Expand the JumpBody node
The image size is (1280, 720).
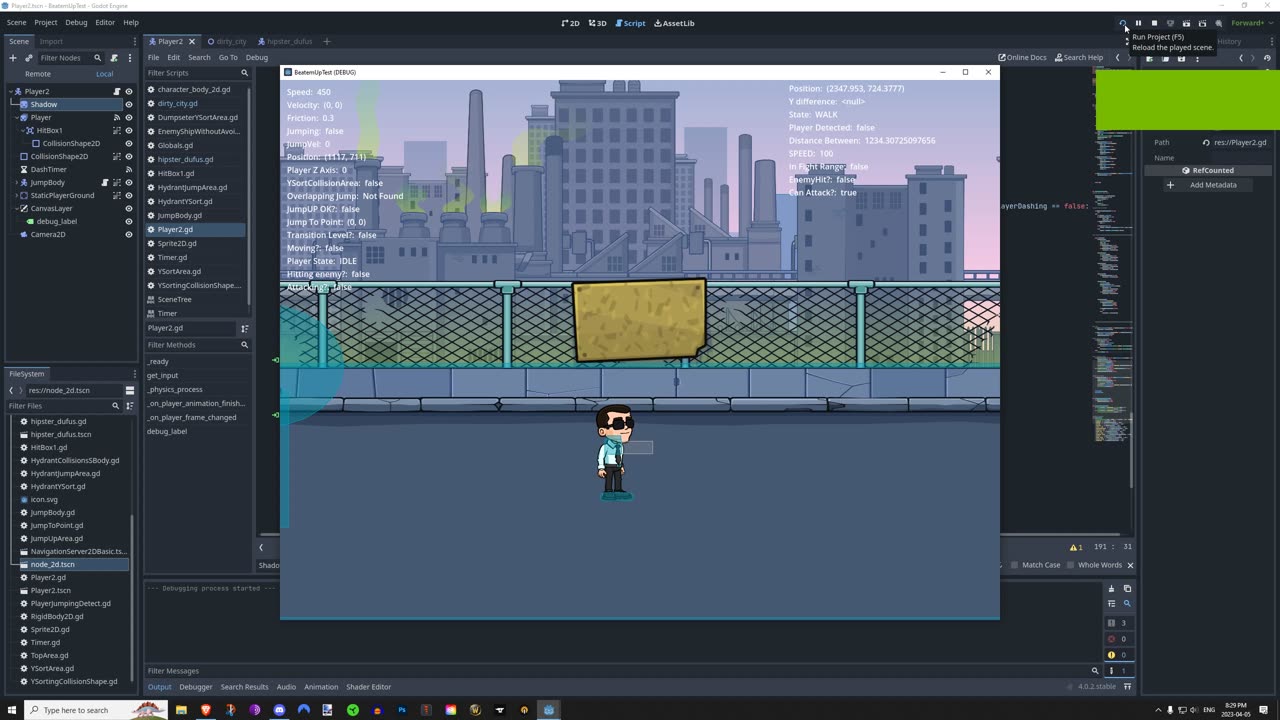click(x=17, y=182)
